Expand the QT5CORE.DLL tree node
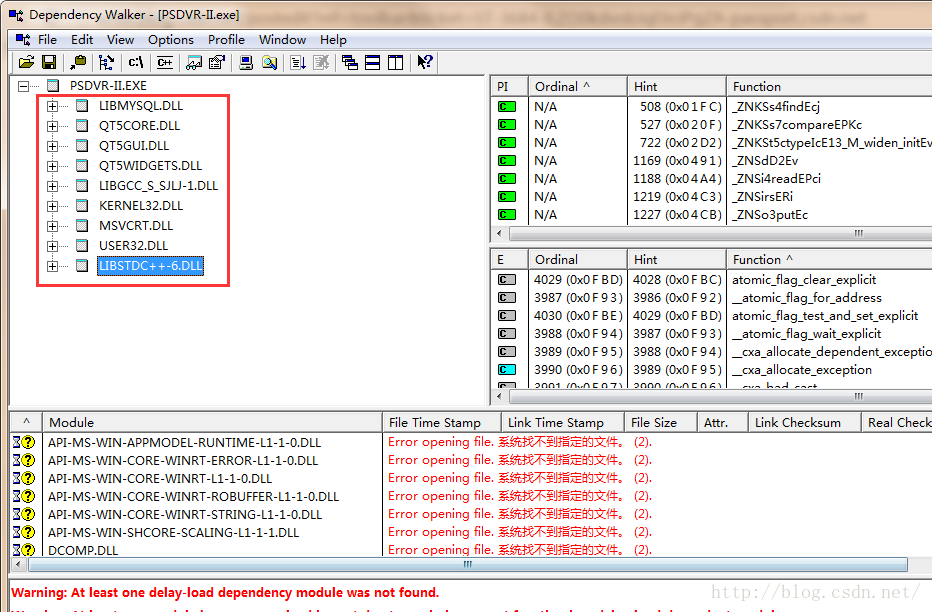Viewport: 932px width, 612px height. click(53, 126)
